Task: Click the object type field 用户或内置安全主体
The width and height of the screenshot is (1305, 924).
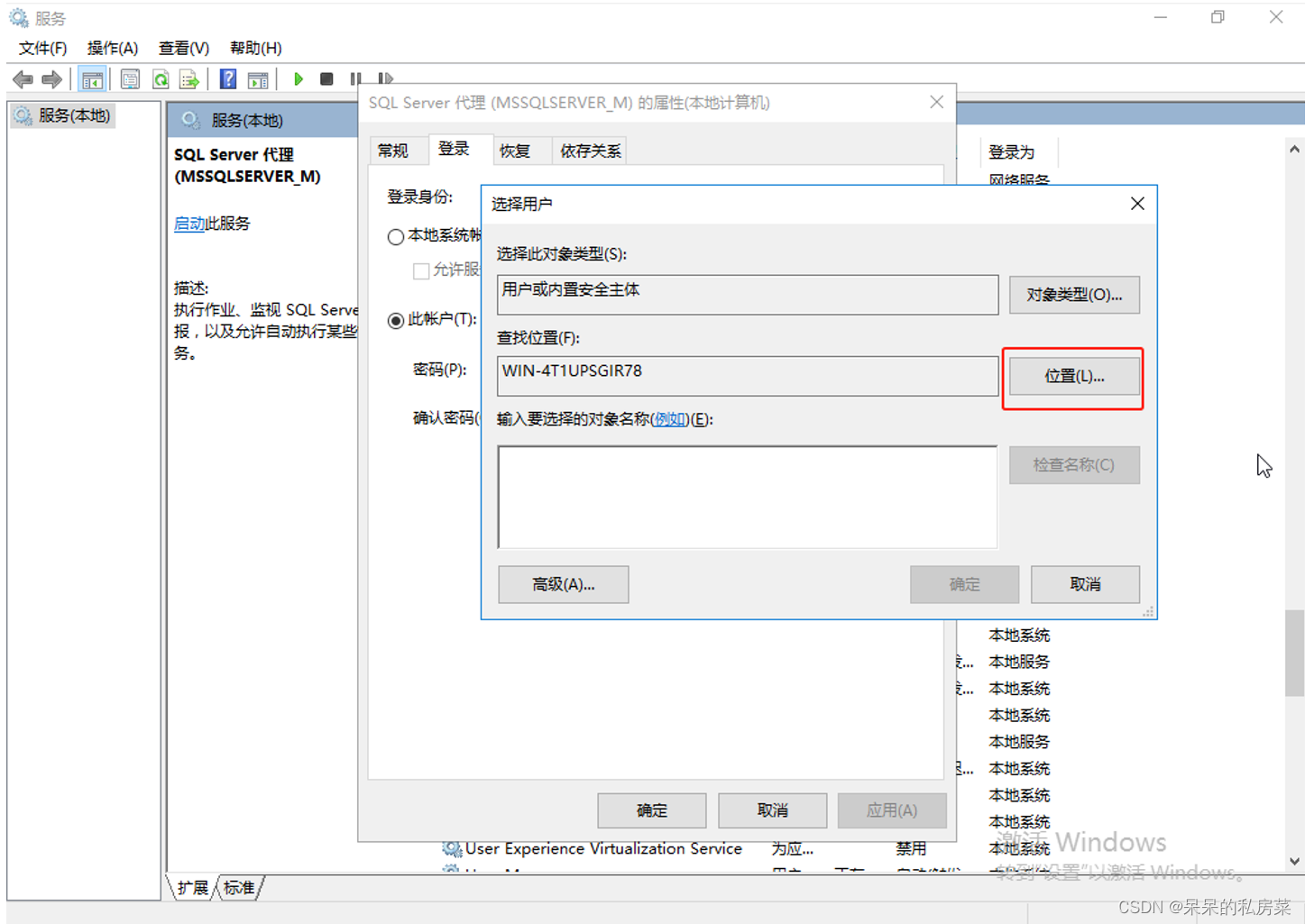Action: click(x=748, y=295)
